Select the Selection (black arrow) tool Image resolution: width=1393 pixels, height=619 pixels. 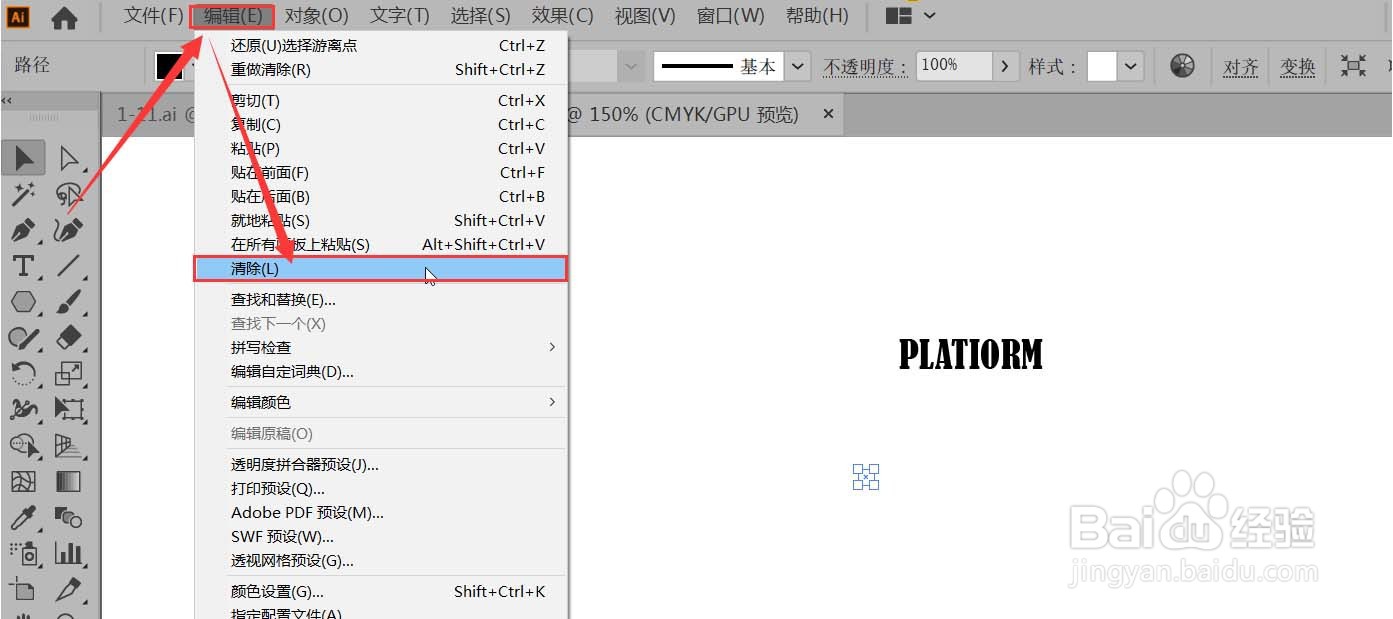pyautogui.click(x=24, y=158)
